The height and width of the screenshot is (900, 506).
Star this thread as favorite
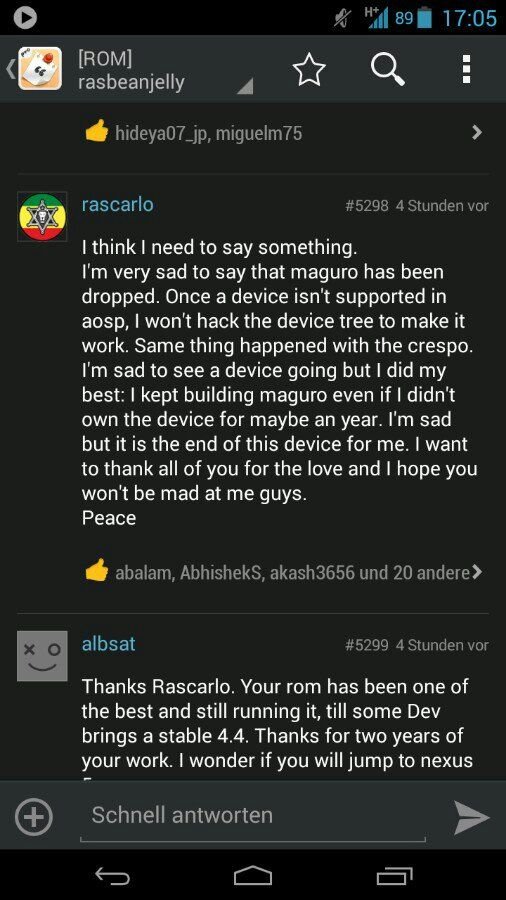(x=309, y=69)
